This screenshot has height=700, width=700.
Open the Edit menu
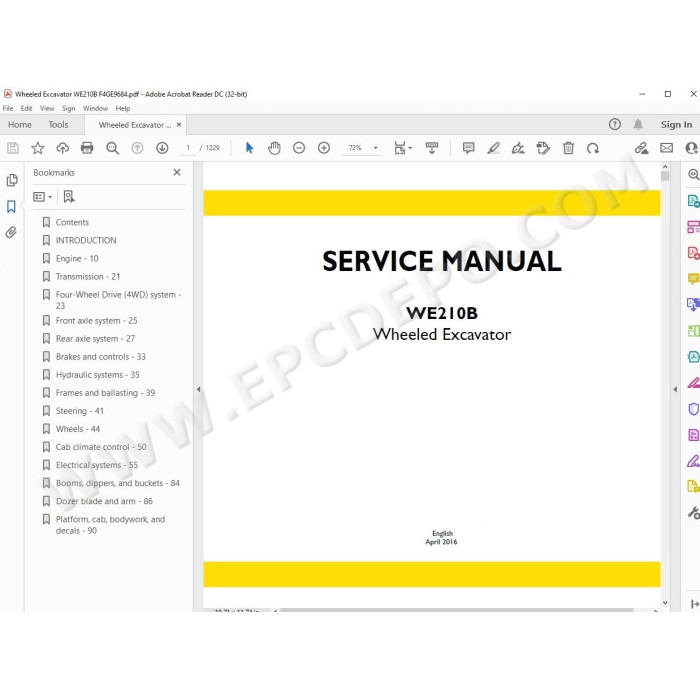pos(26,108)
